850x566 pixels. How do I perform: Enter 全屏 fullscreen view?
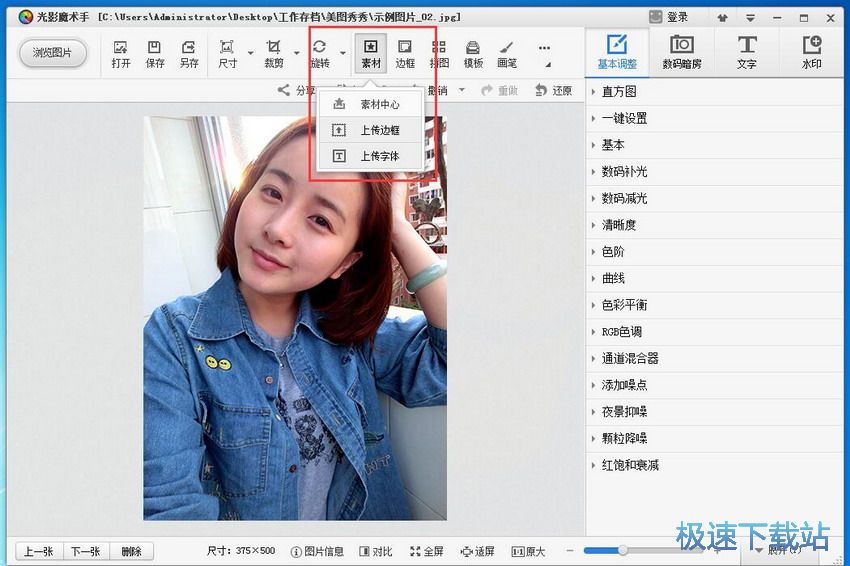(427, 551)
